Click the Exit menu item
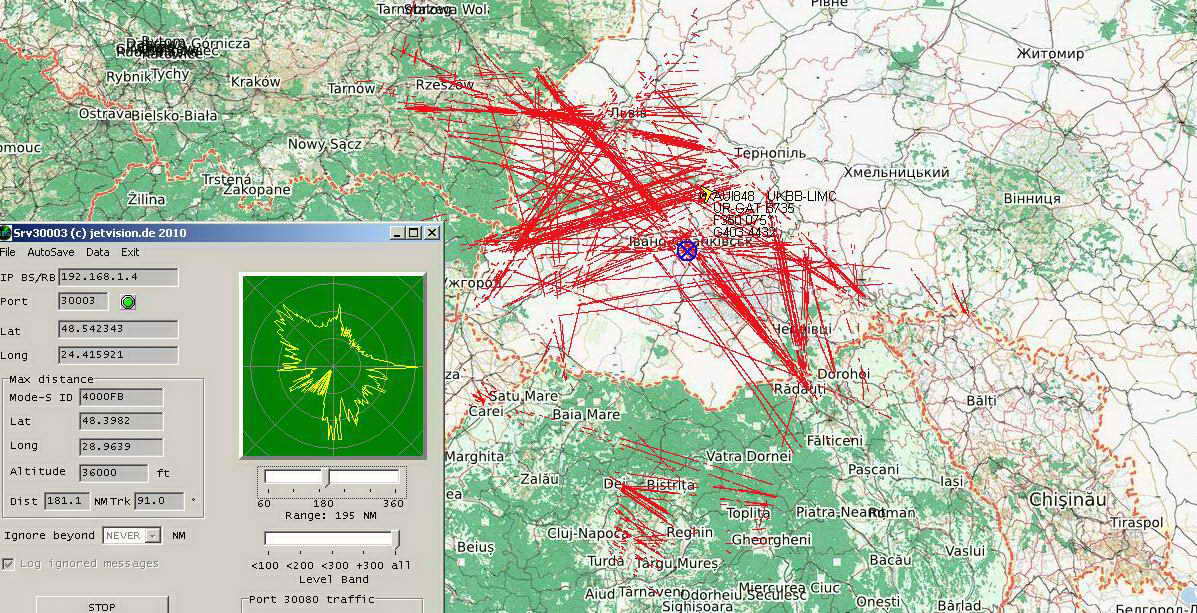This screenshot has width=1197, height=613. pos(130,253)
